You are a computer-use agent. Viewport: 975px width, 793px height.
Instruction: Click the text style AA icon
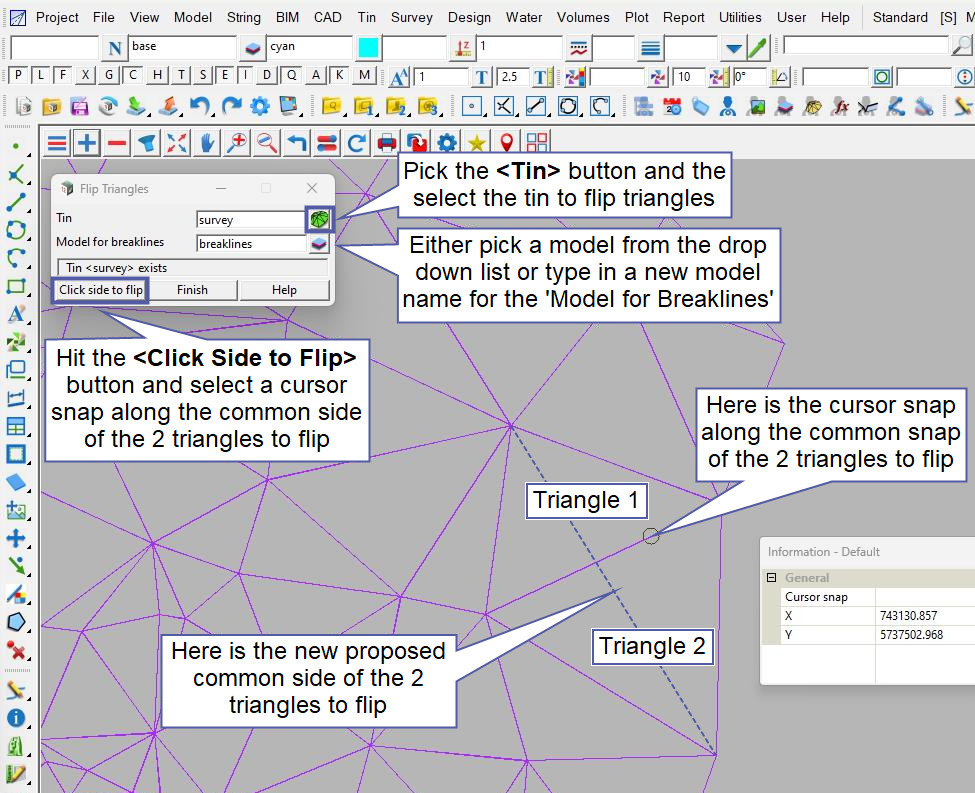399,77
